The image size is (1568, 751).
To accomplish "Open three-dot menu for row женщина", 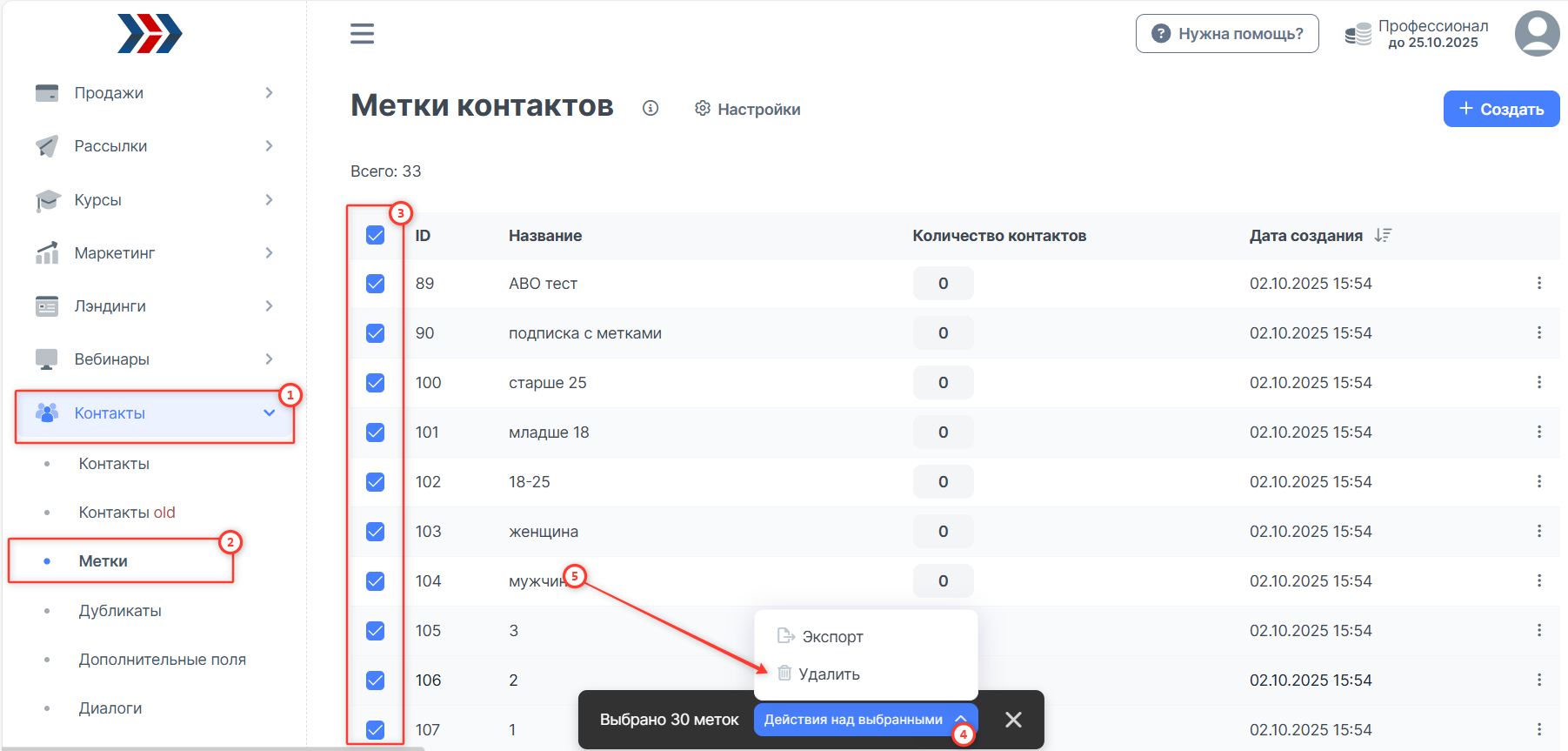I will 1538,531.
